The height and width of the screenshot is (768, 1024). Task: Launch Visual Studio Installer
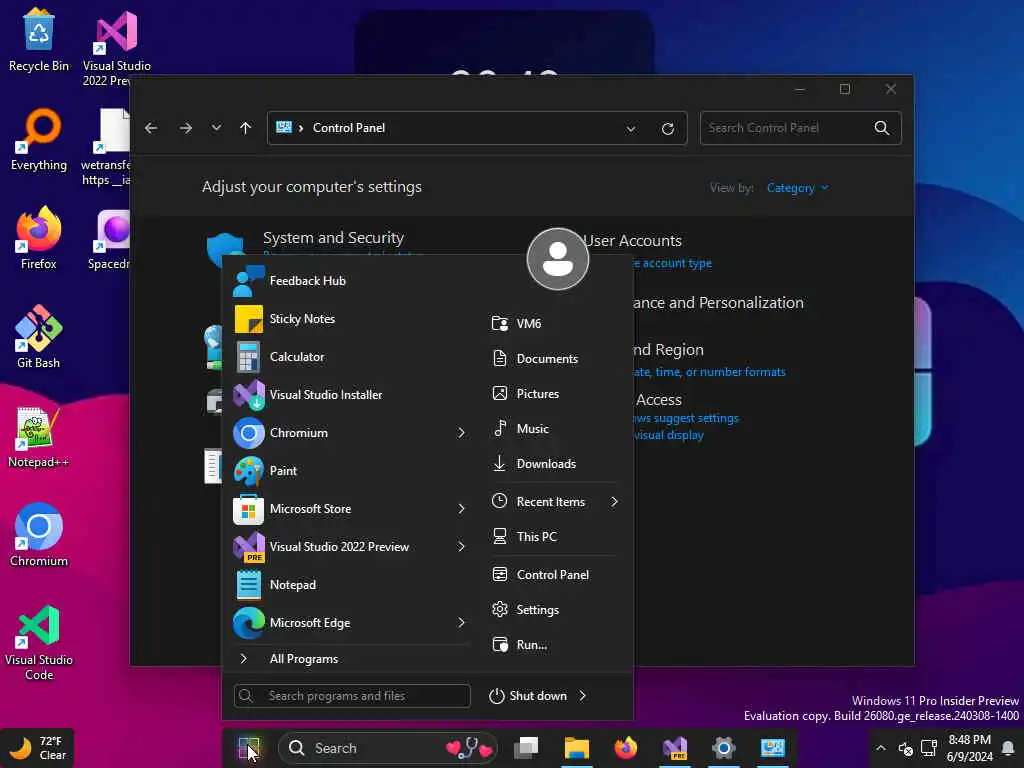click(x=351, y=394)
